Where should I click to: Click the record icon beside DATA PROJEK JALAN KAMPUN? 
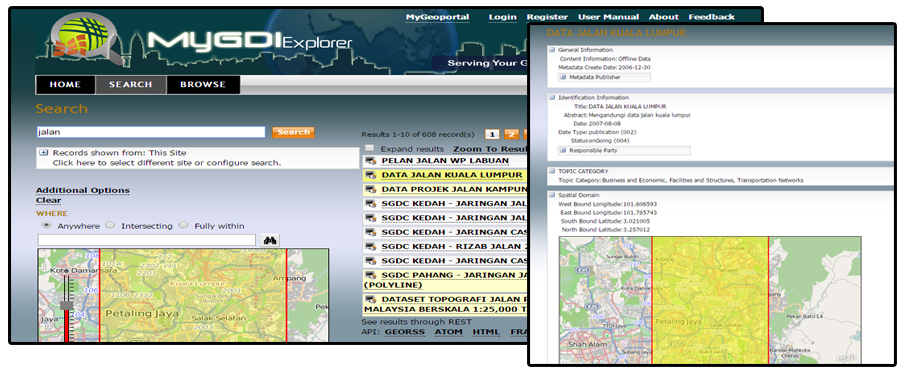pyautogui.click(x=371, y=190)
